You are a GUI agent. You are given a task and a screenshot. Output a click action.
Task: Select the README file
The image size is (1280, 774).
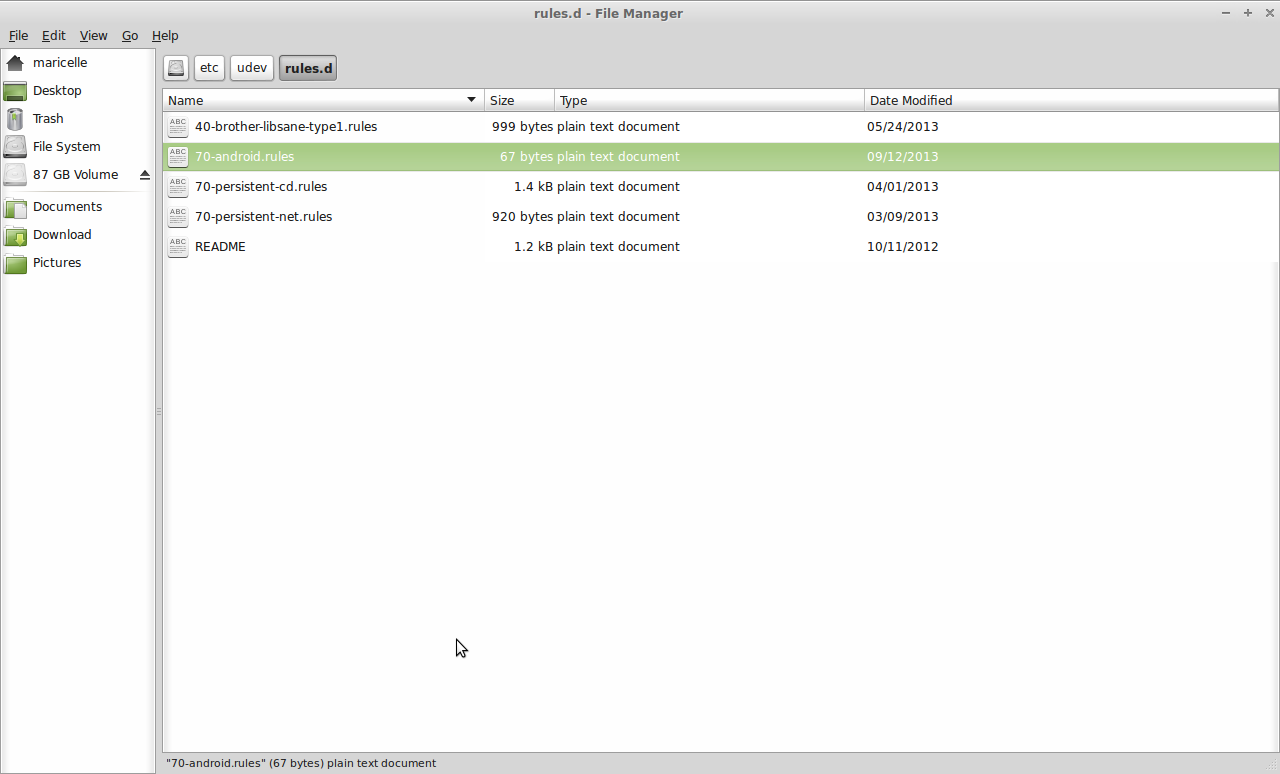click(220, 246)
